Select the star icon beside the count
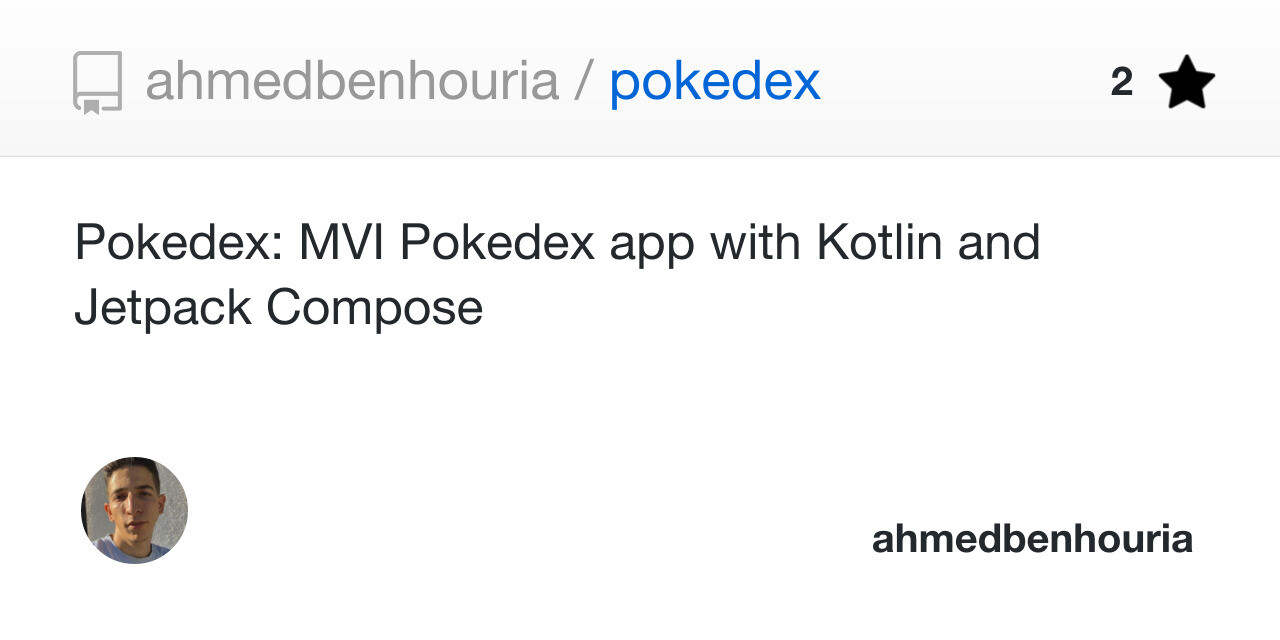Image resolution: width=1280 pixels, height=640 pixels. click(x=1188, y=80)
